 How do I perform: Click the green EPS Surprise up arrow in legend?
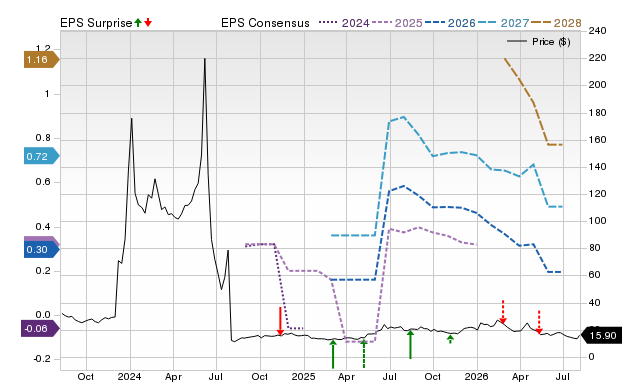(138, 22)
